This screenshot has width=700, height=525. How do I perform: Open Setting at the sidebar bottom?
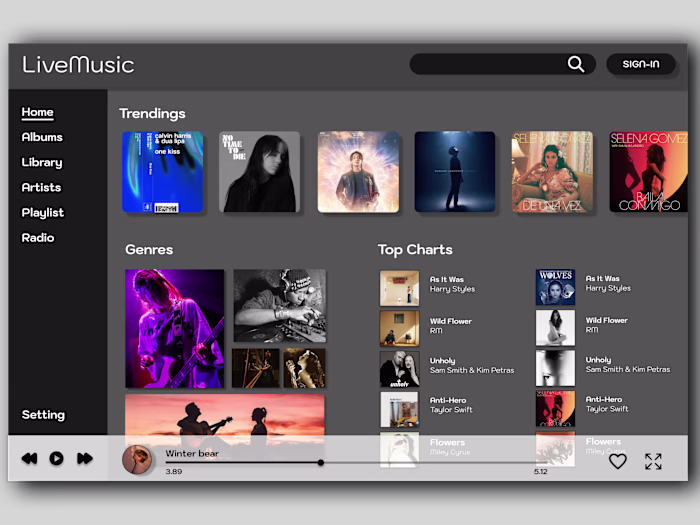[x=43, y=415]
